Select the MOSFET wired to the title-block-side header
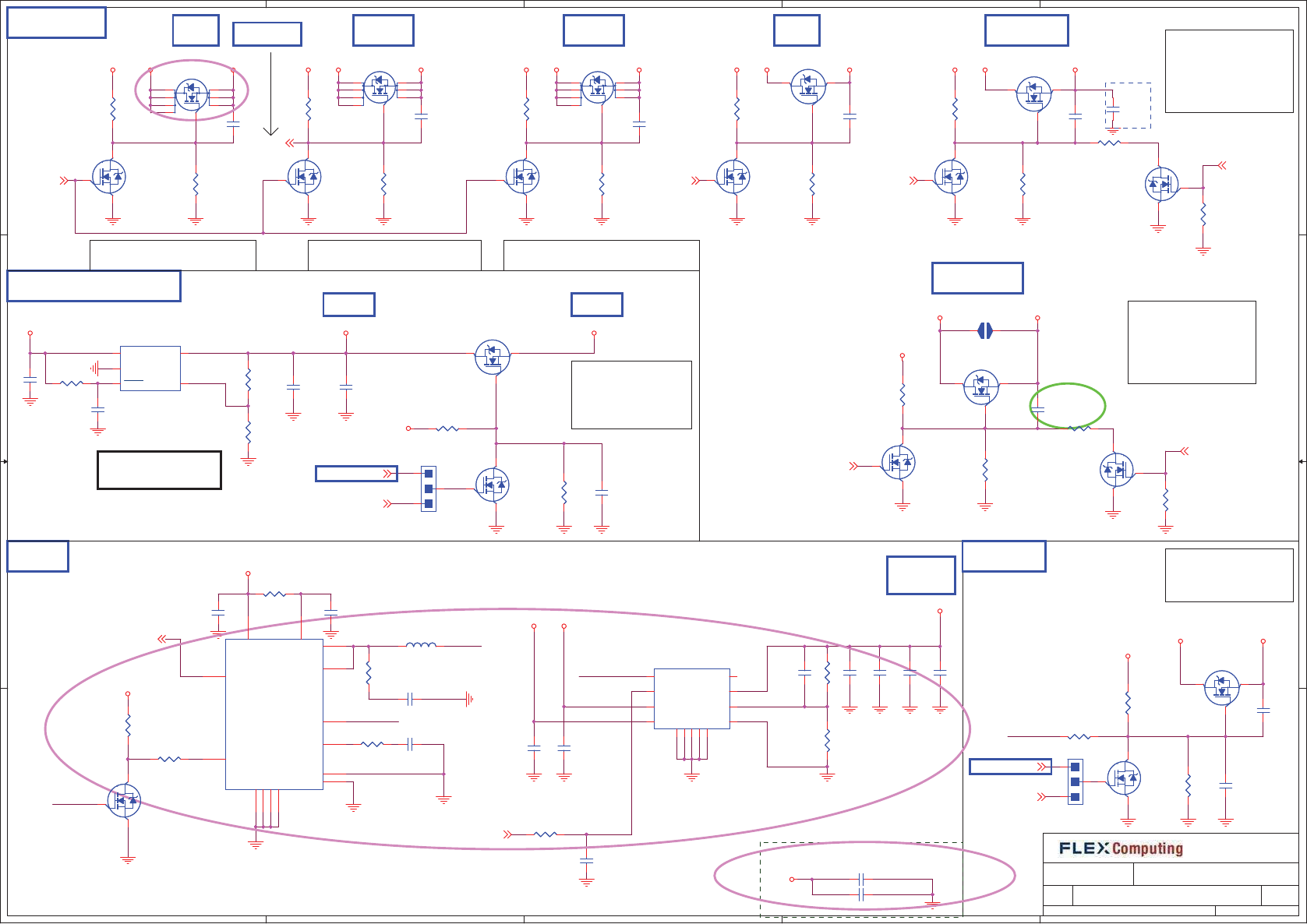The image size is (1307, 924). click(1125, 778)
